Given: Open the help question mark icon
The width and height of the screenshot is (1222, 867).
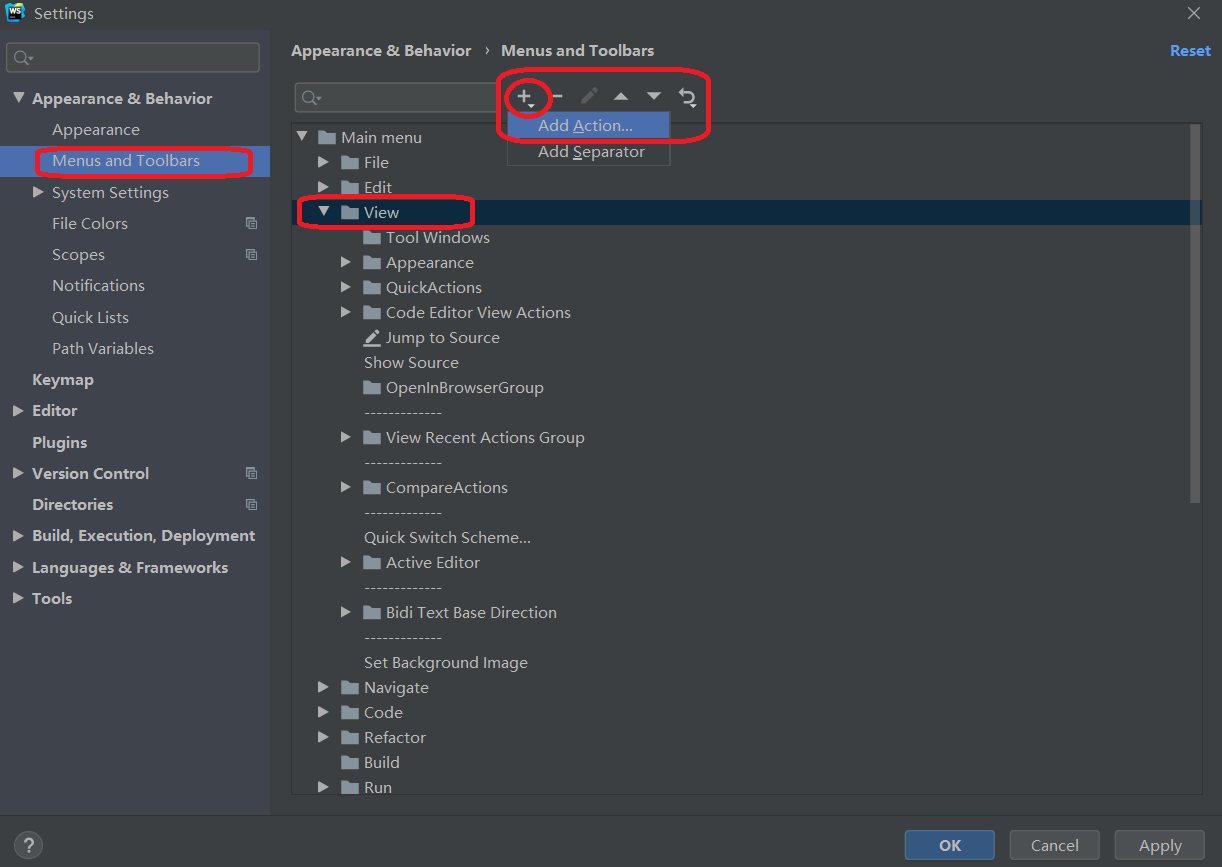Looking at the screenshot, I should point(28,844).
